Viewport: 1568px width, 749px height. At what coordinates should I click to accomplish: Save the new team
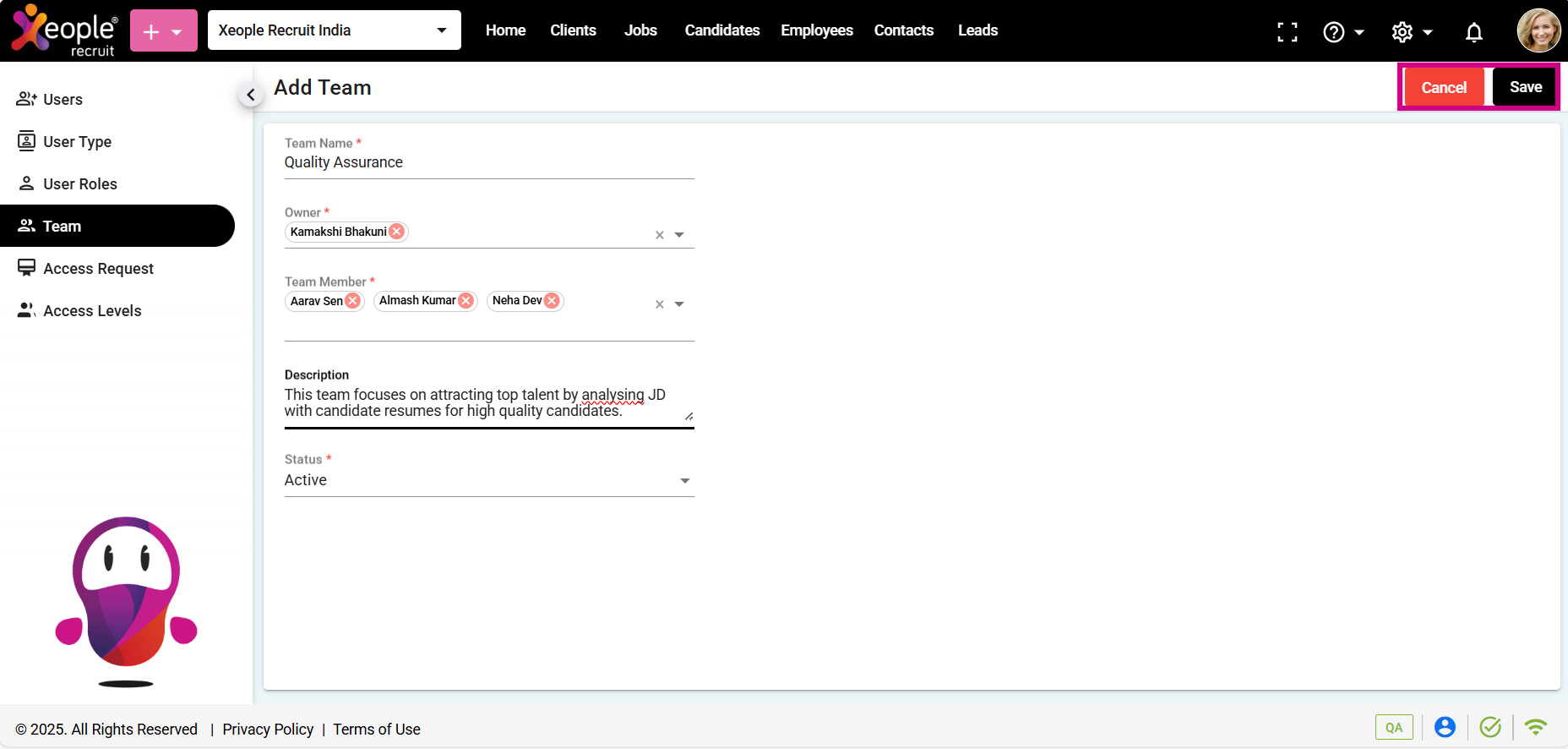point(1525,87)
